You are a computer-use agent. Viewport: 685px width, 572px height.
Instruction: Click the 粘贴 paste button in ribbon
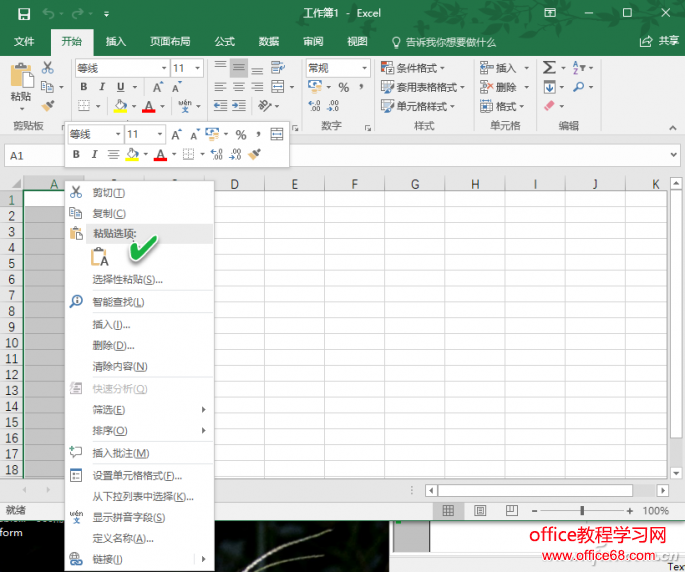point(21,87)
